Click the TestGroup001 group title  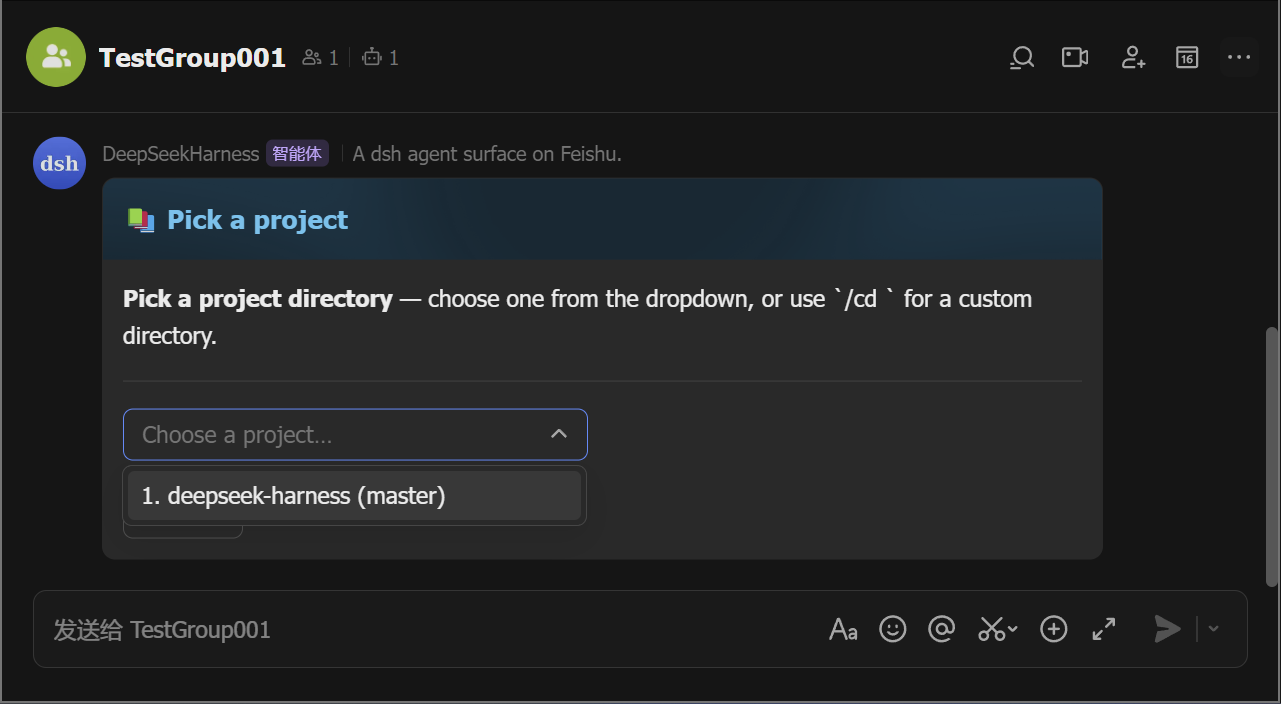(x=192, y=58)
